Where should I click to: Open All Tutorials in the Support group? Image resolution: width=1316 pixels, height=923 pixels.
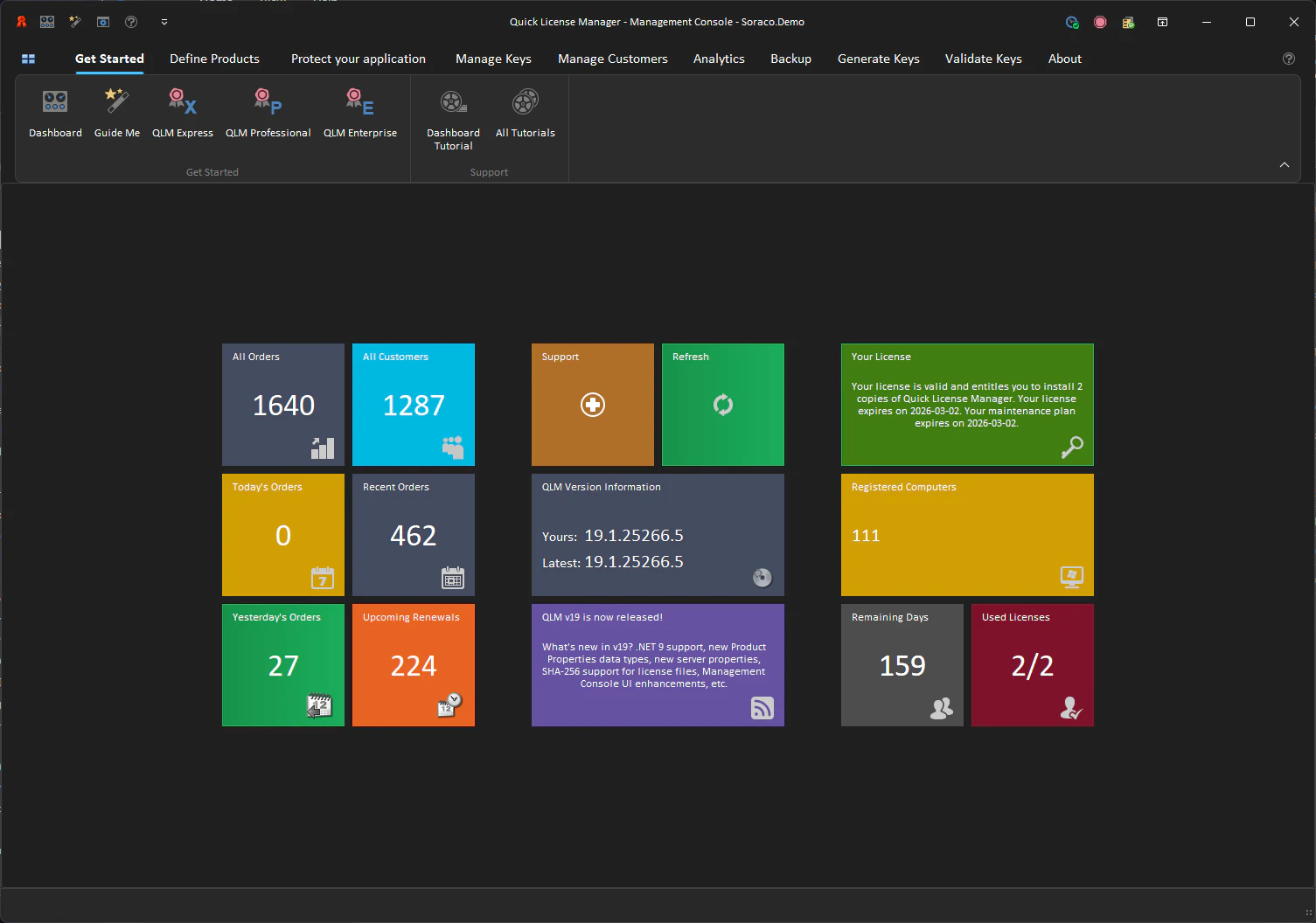[525, 112]
